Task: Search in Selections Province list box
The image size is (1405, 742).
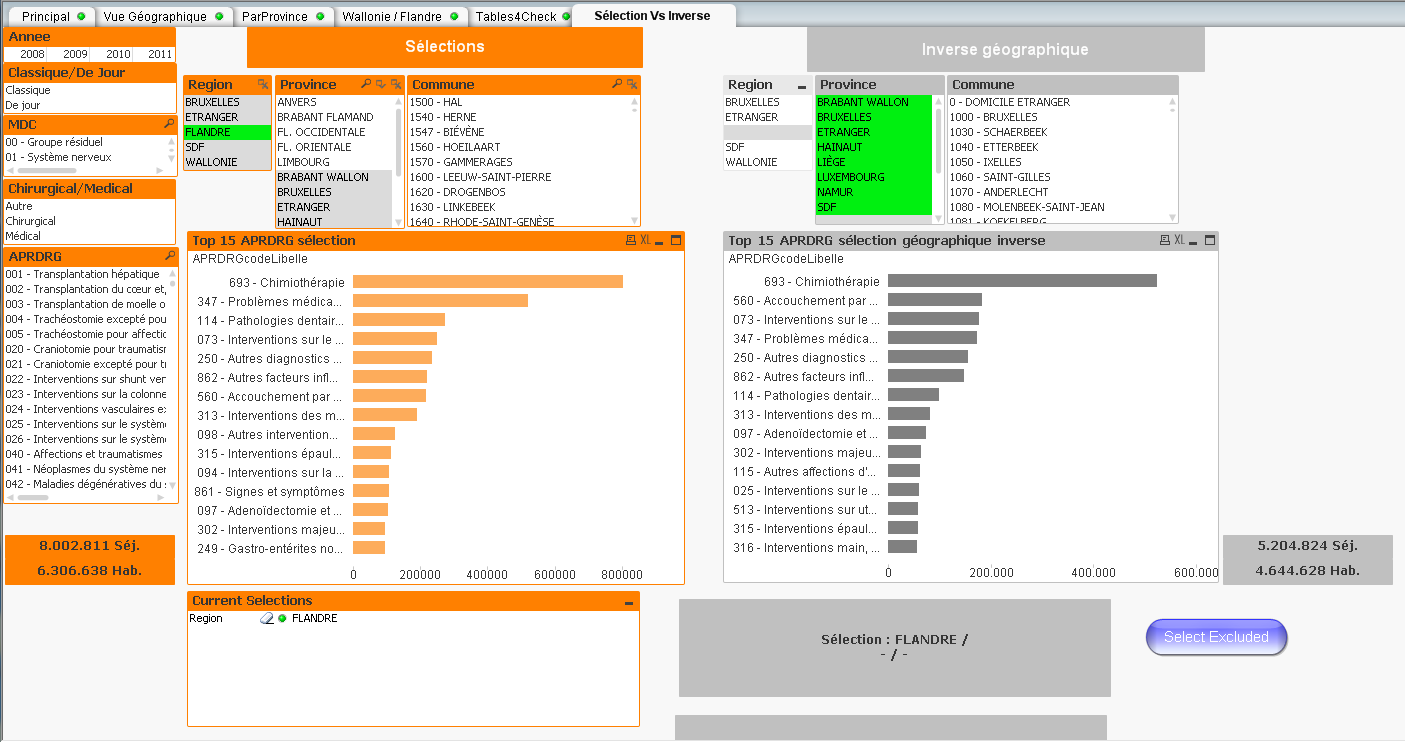Action: click(x=367, y=85)
